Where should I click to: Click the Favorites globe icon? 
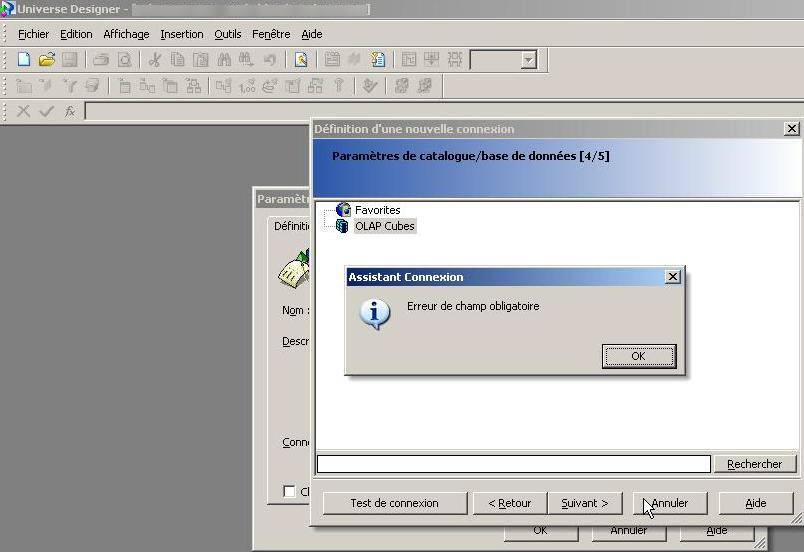tap(343, 210)
